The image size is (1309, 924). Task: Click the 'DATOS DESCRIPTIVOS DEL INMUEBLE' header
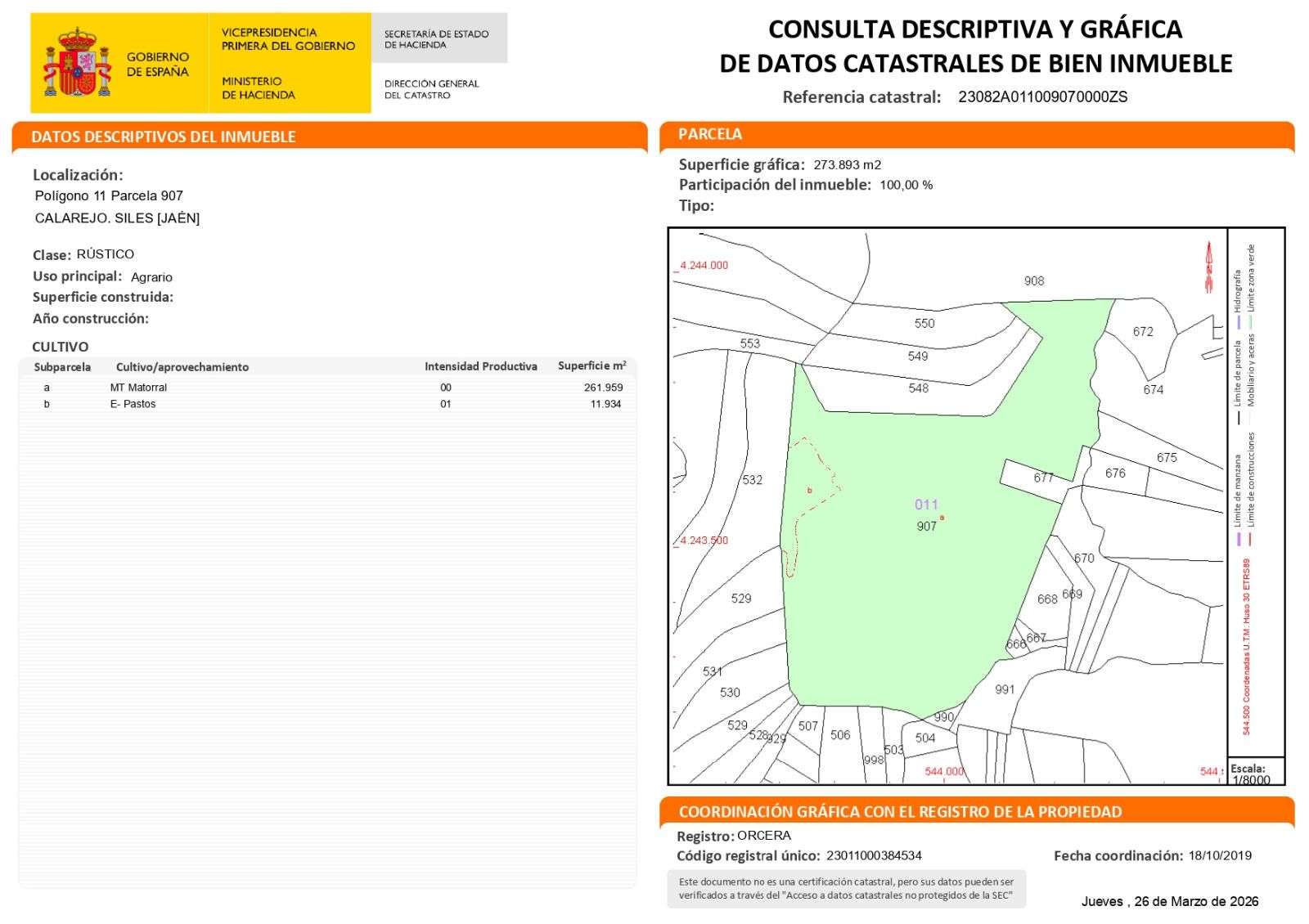click(164, 137)
